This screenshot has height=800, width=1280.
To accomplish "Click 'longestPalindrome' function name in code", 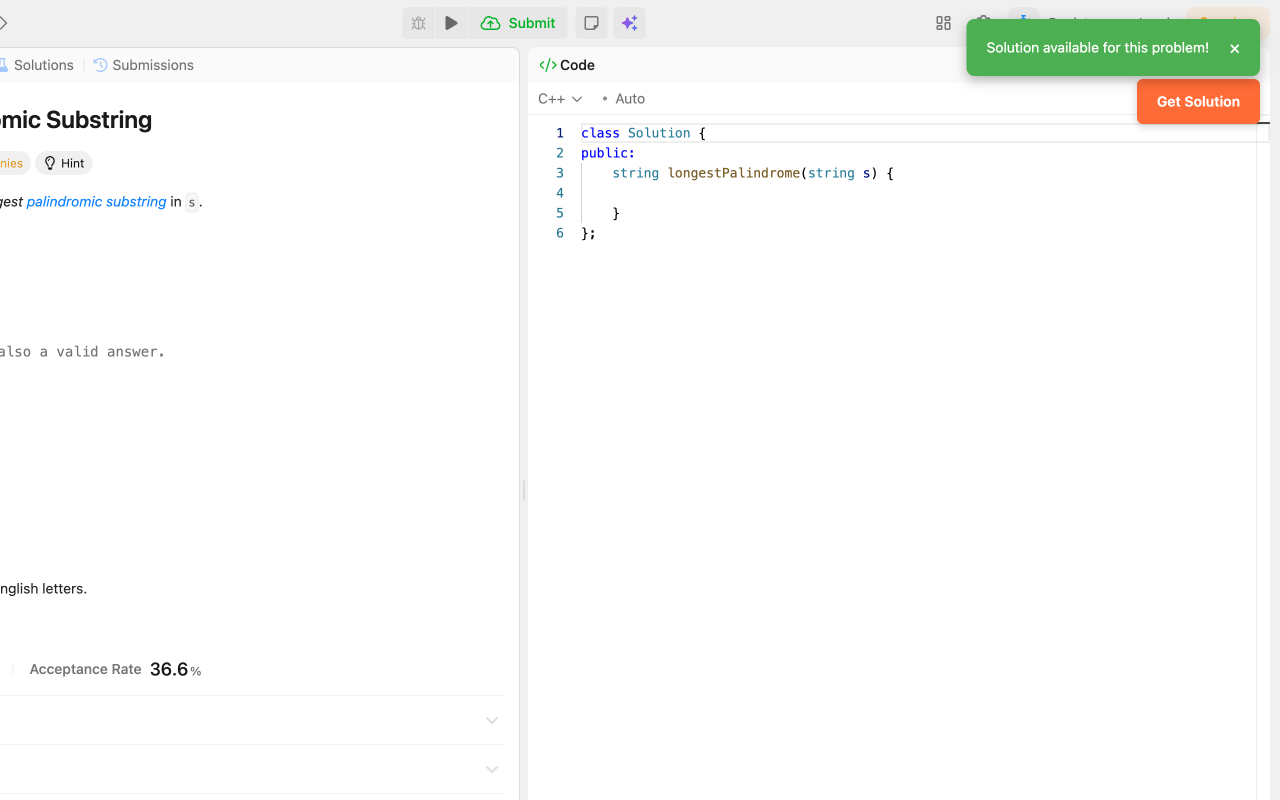I will tap(734, 173).
